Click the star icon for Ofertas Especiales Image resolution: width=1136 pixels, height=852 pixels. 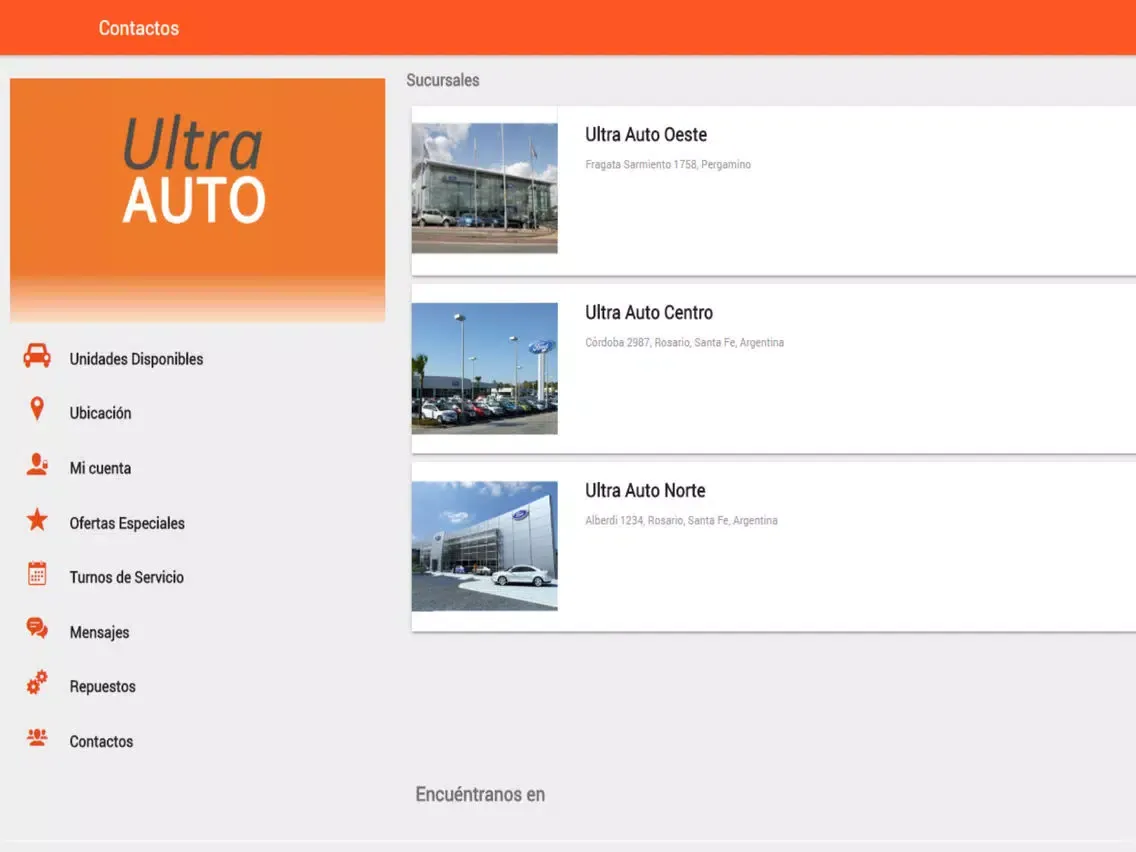point(37,519)
